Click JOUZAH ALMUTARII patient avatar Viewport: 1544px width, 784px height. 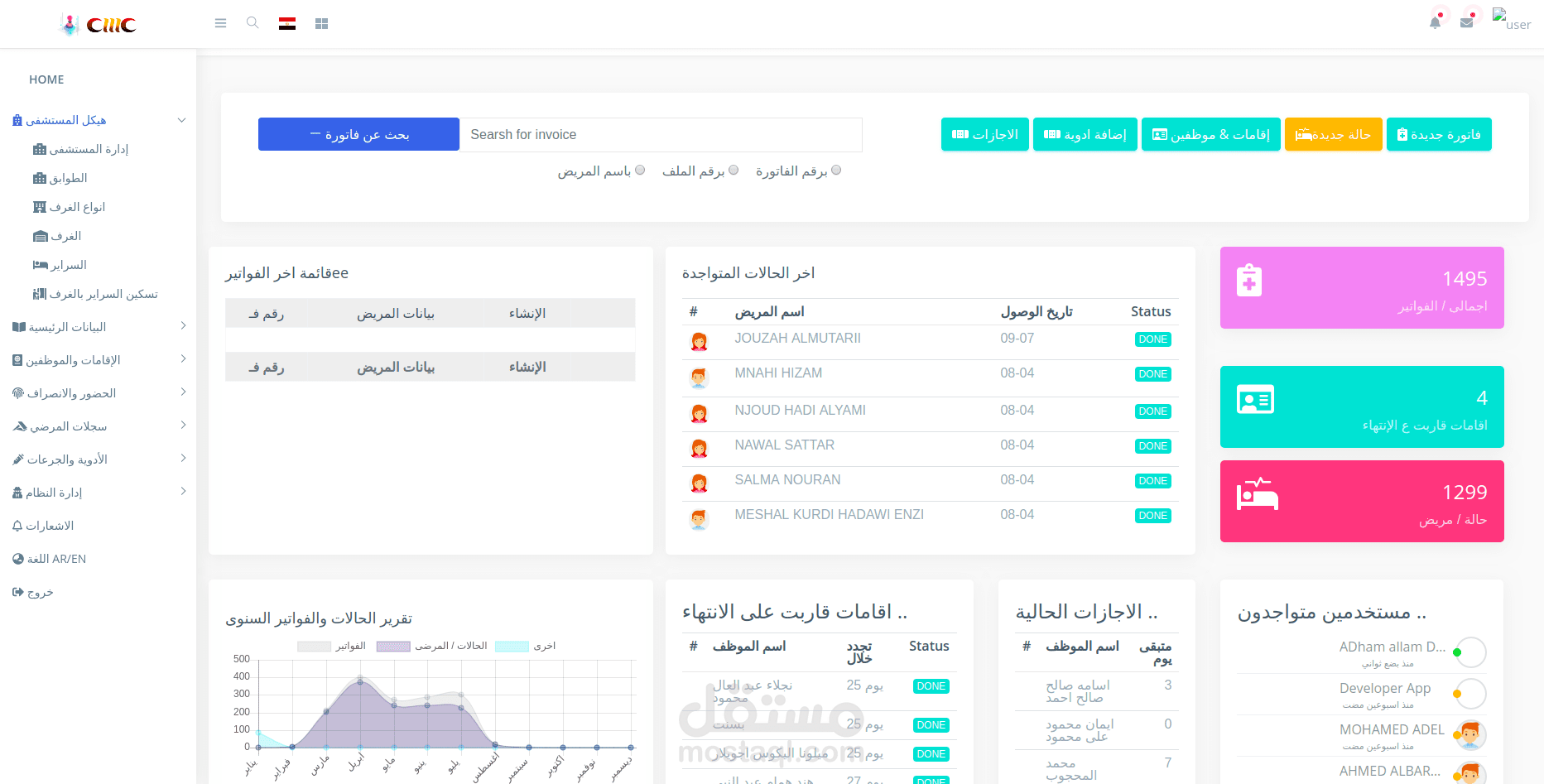pyautogui.click(x=700, y=341)
